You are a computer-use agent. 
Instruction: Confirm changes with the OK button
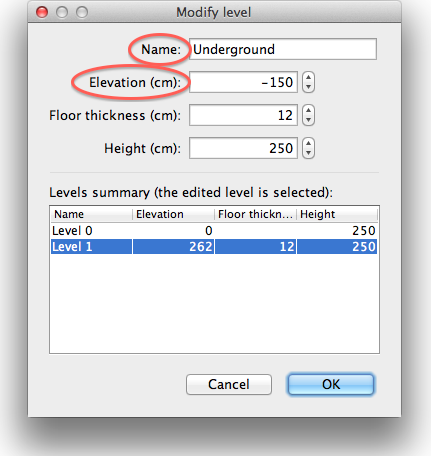tap(331, 384)
